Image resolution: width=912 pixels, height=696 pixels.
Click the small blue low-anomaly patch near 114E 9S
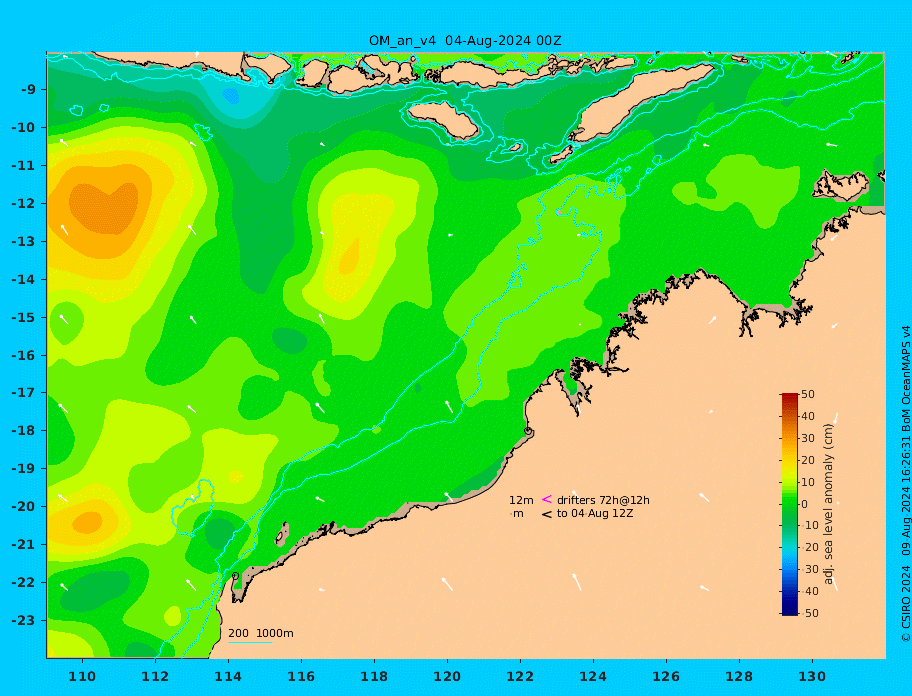pos(231,96)
